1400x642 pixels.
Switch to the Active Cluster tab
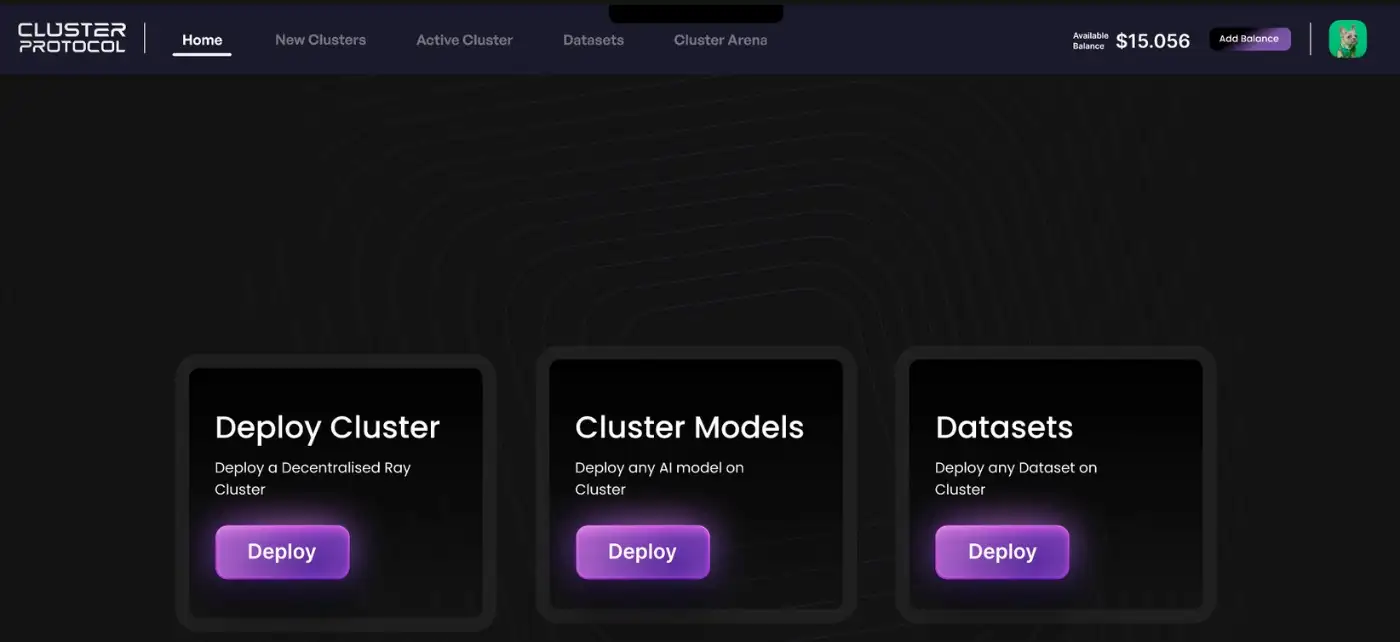[x=464, y=40]
